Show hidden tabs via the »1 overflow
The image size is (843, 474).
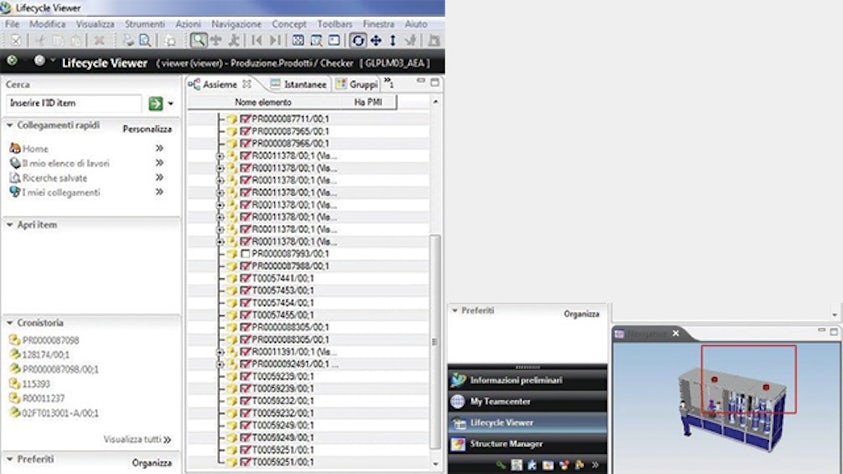tap(389, 83)
